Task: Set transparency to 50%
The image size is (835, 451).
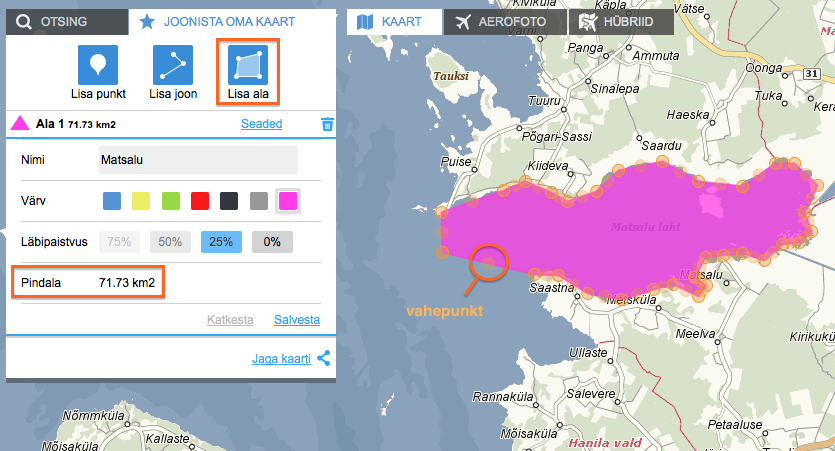Action: [169, 241]
